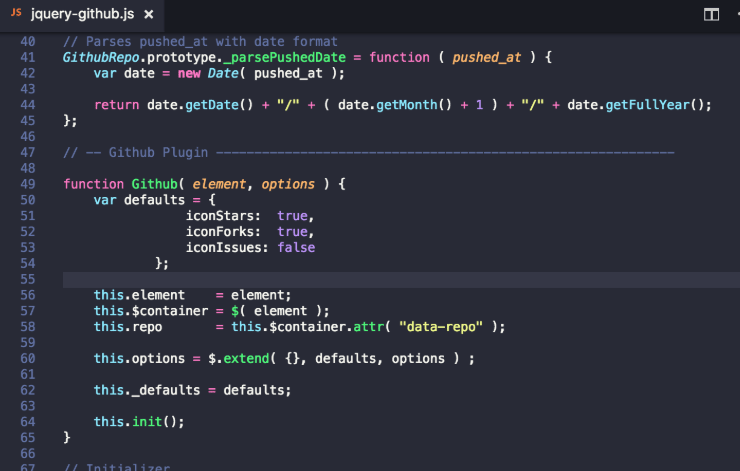Click 'init' call on line 64
The image size is (740, 471).
147,422
